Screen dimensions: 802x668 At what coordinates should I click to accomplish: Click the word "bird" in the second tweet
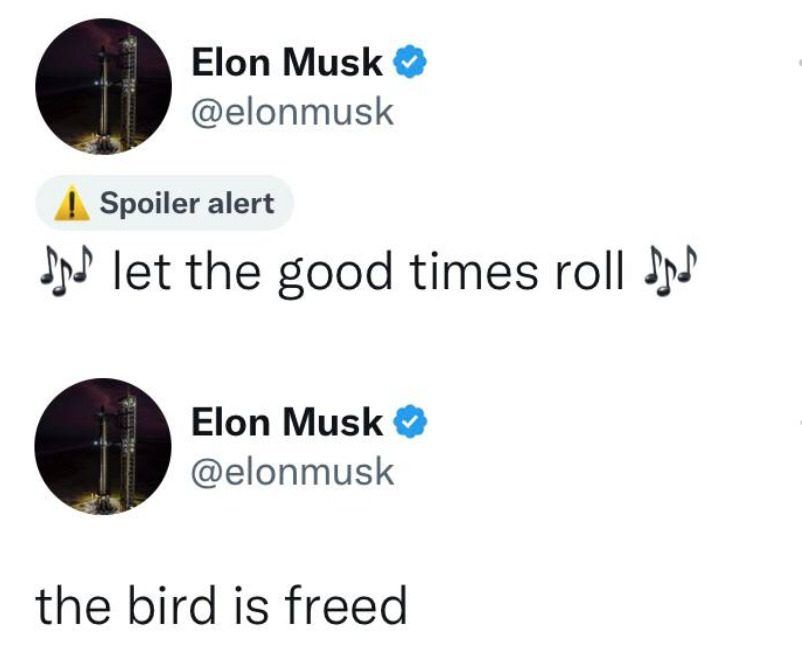pos(172,605)
